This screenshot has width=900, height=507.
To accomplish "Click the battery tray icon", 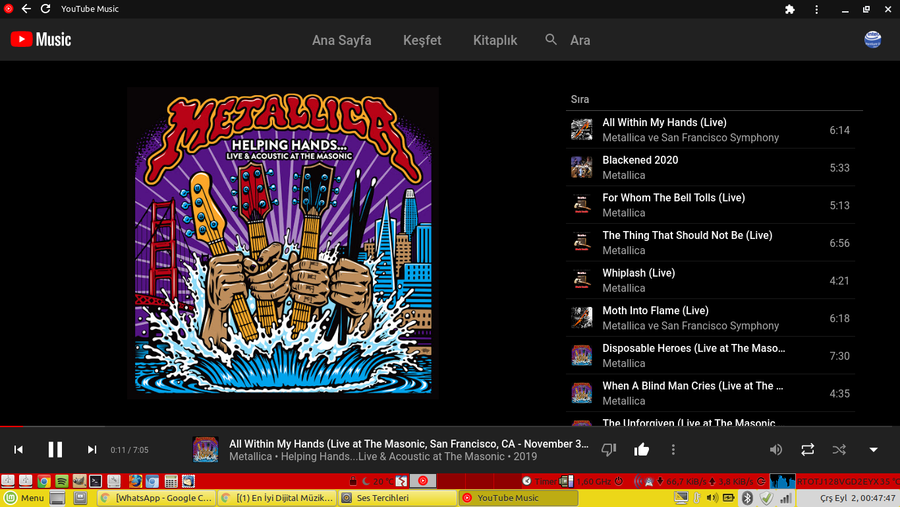I will pyautogui.click(x=728, y=498).
